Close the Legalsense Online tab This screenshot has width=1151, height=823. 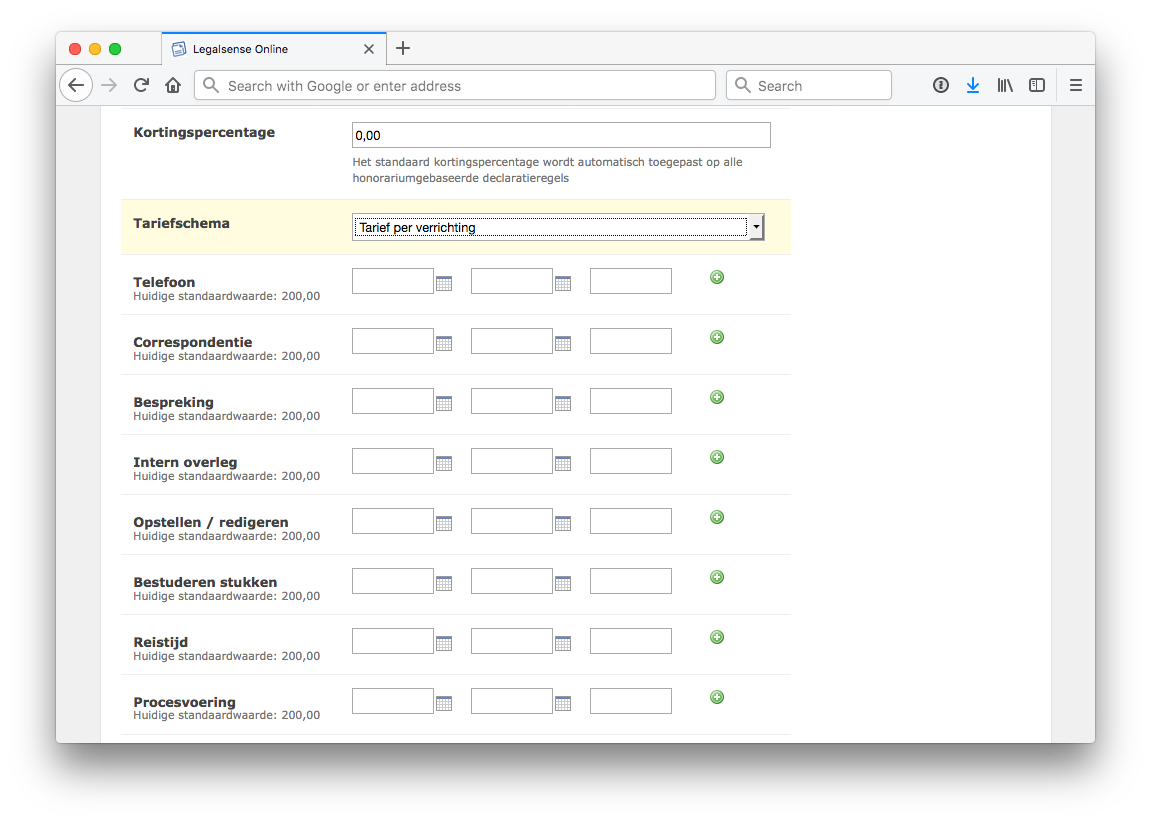click(368, 49)
